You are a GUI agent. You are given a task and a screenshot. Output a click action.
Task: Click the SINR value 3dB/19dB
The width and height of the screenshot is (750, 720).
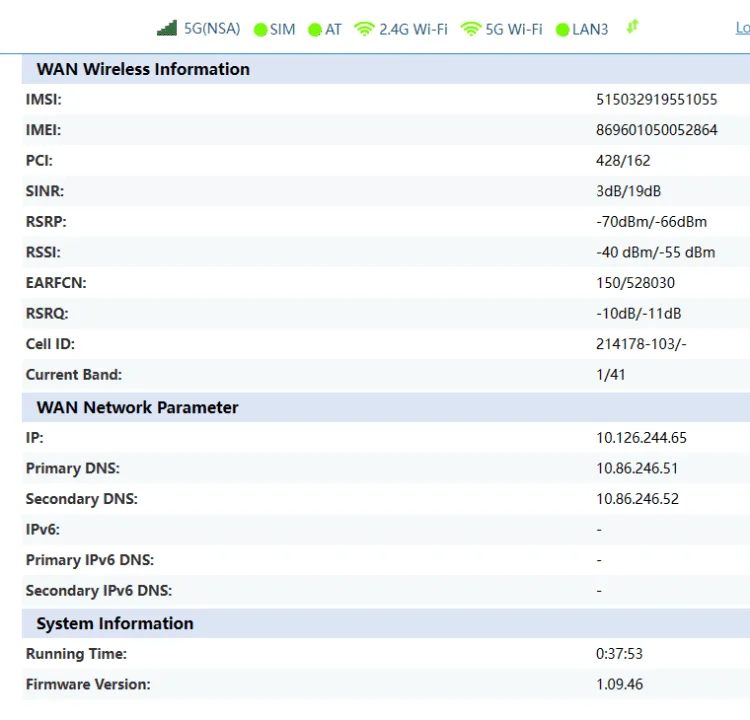(628, 191)
